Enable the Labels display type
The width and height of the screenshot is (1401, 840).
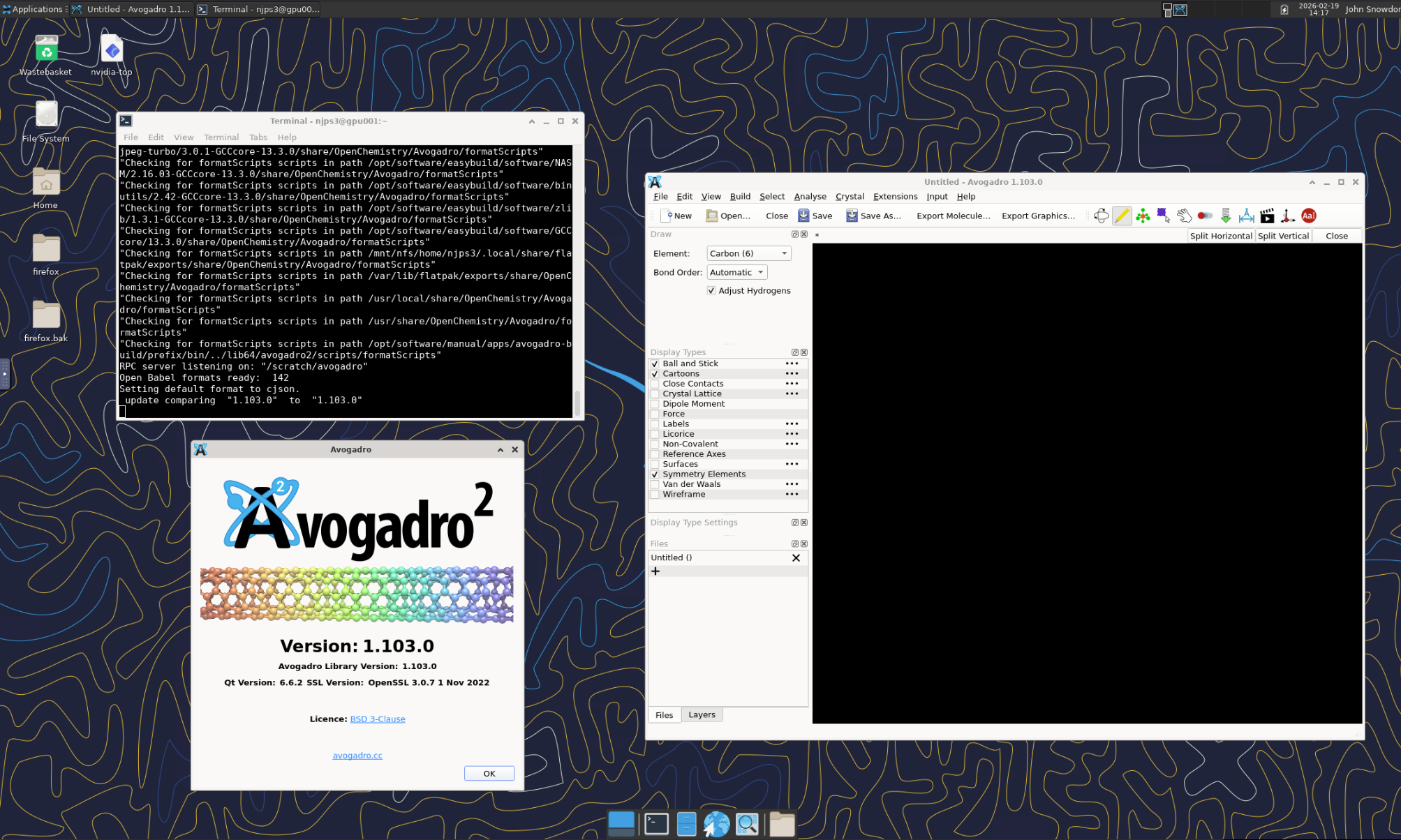click(655, 424)
